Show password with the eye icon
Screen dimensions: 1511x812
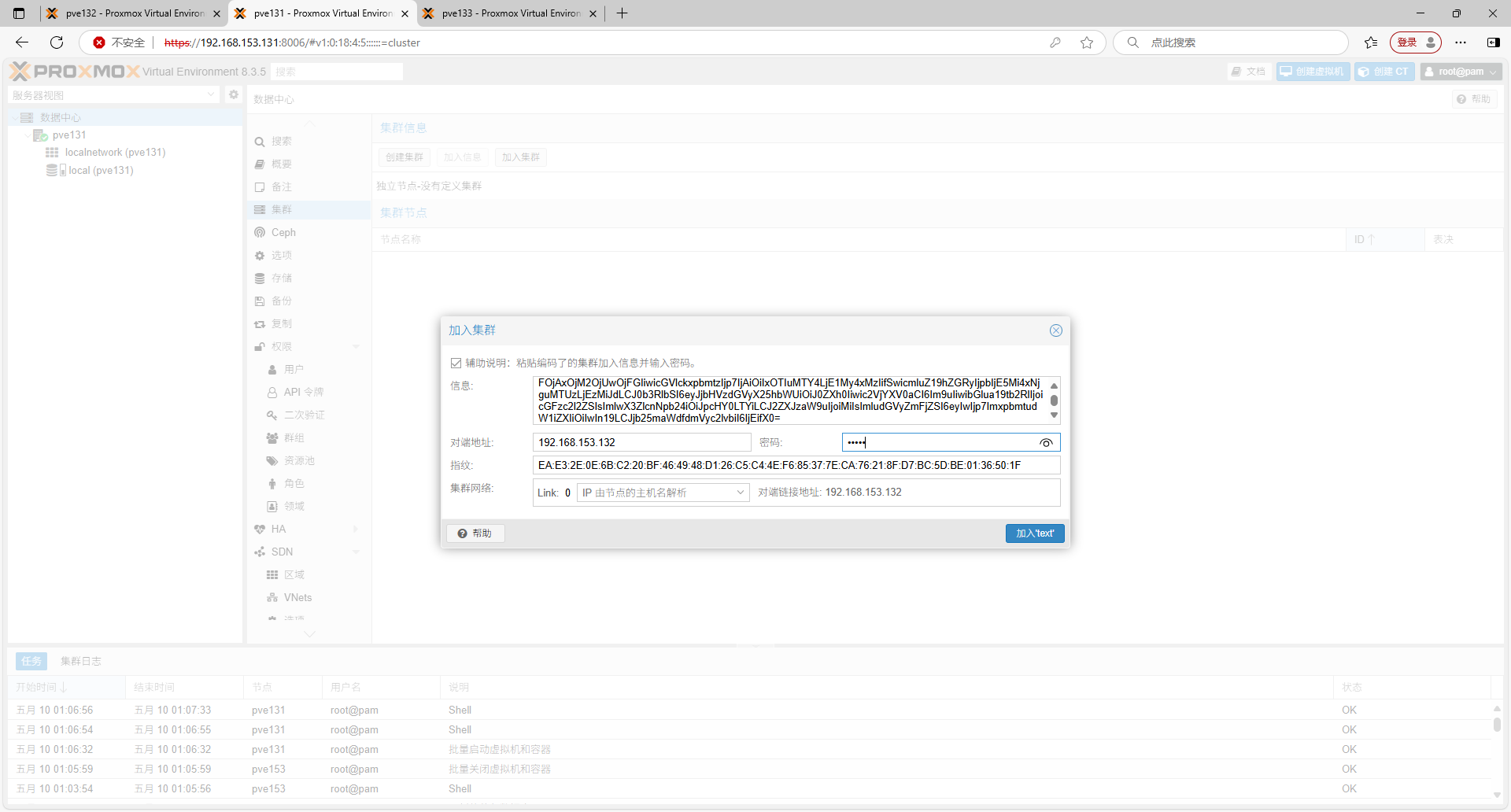click(1046, 443)
